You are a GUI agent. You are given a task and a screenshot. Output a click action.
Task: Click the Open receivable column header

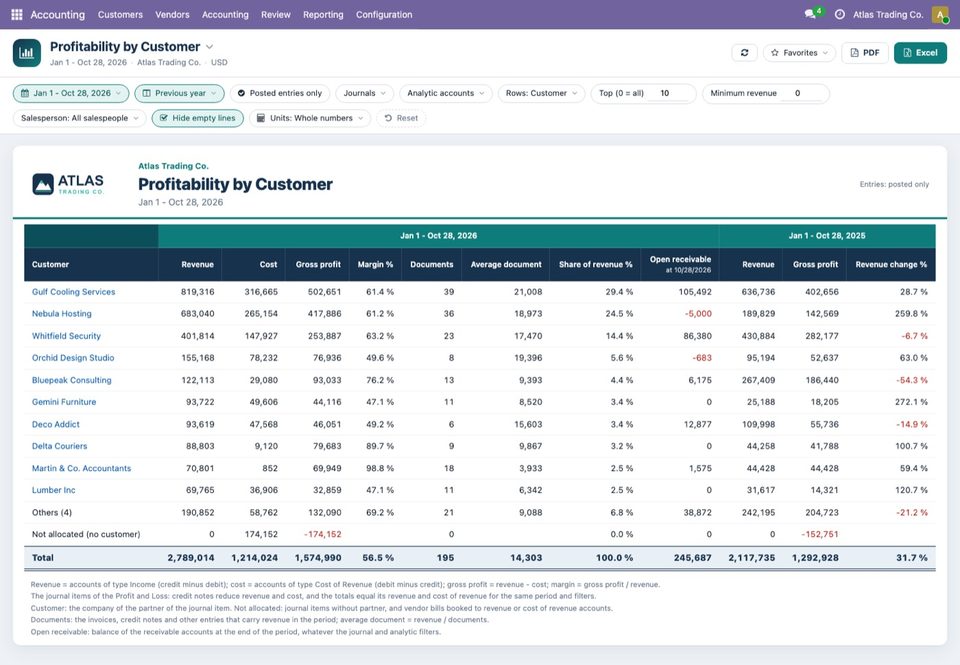680,264
